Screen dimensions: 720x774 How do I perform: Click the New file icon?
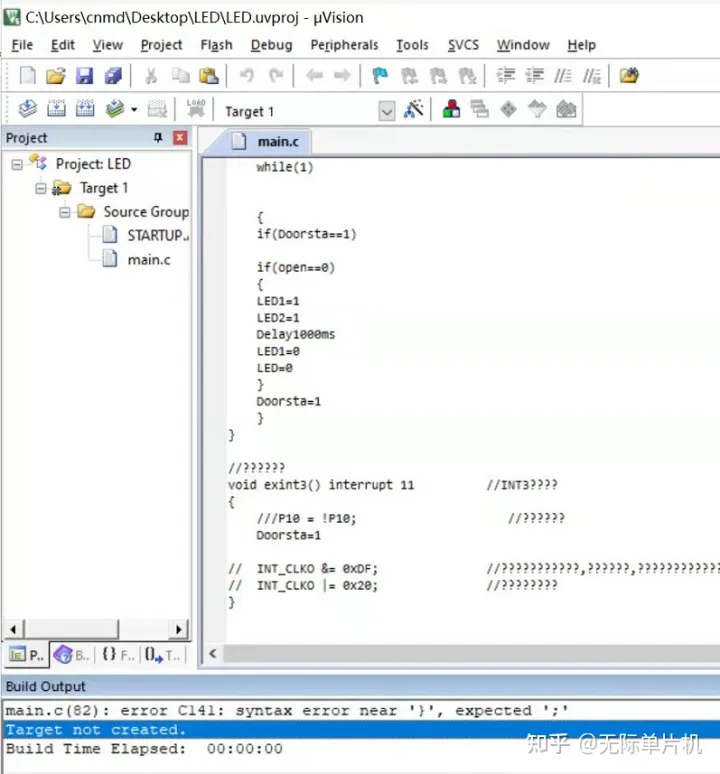pyautogui.click(x=28, y=76)
